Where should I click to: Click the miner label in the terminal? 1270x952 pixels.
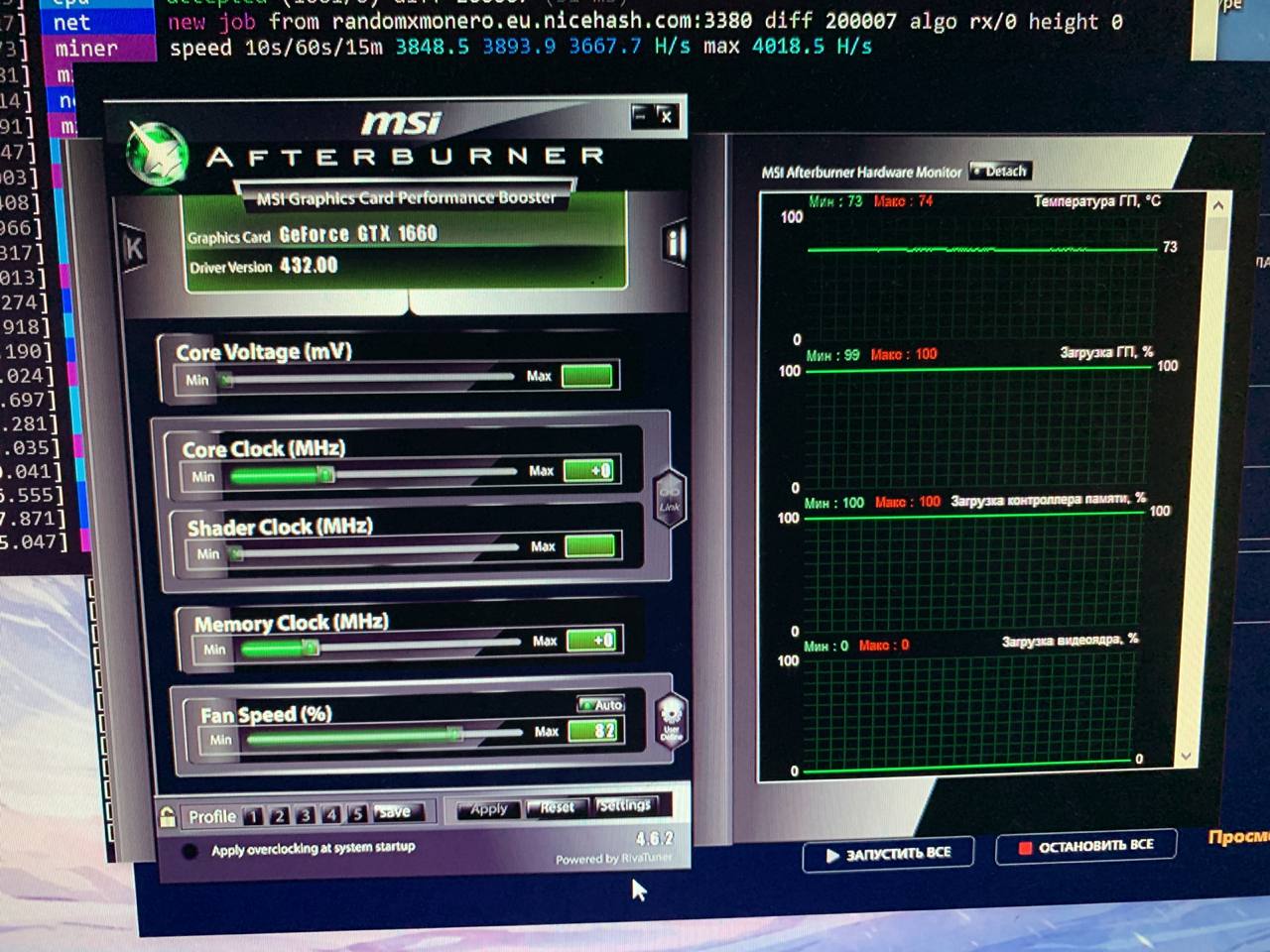86,48
